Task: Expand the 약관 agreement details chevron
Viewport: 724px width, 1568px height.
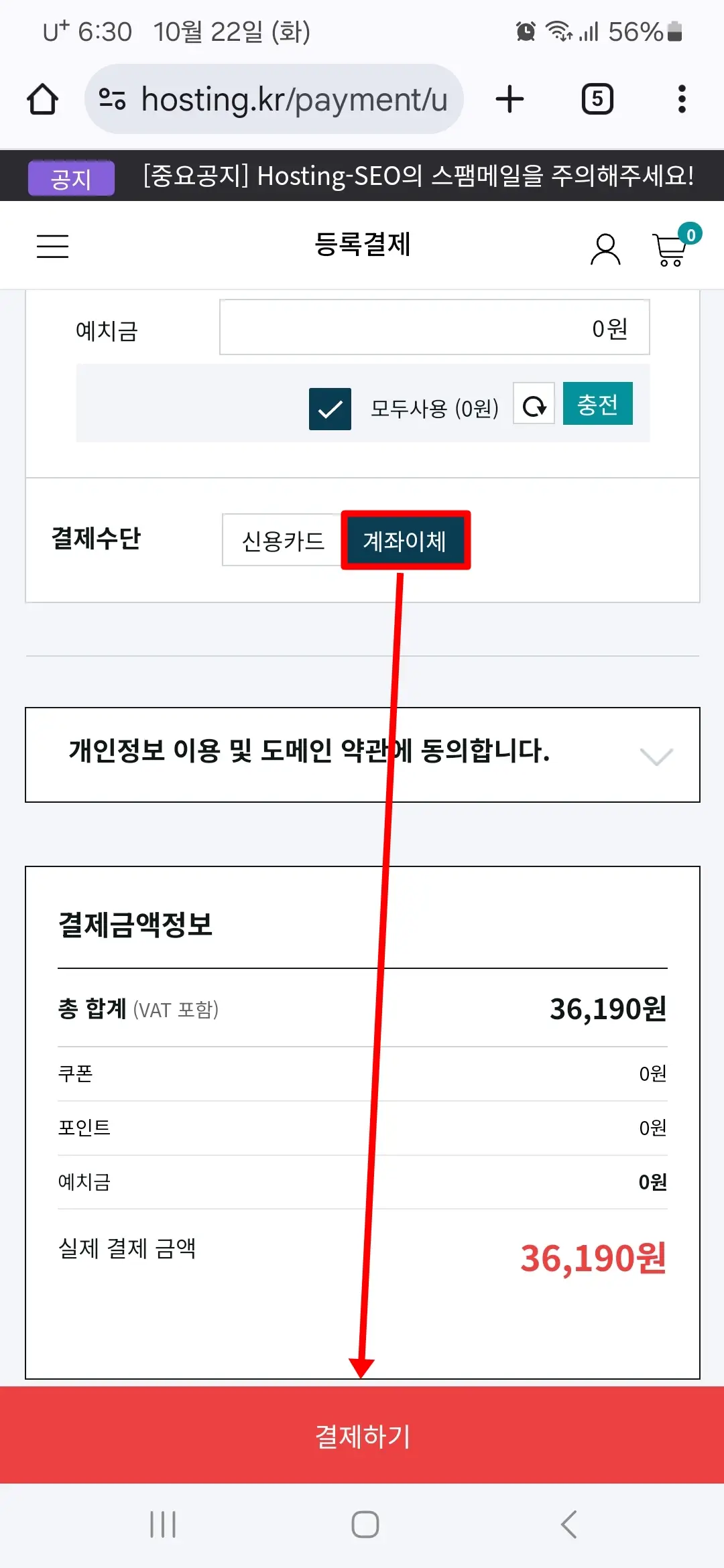Action: pyautogui.click(x=655, y=756)
